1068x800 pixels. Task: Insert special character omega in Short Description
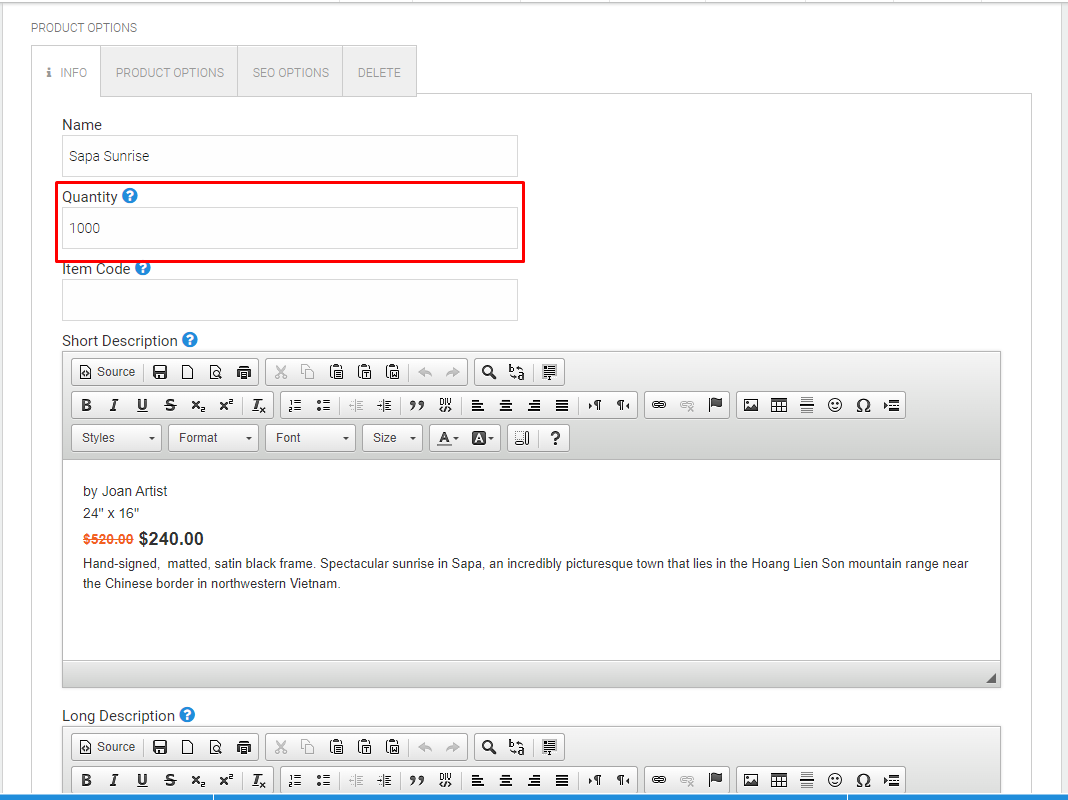[x=863, y=405]
